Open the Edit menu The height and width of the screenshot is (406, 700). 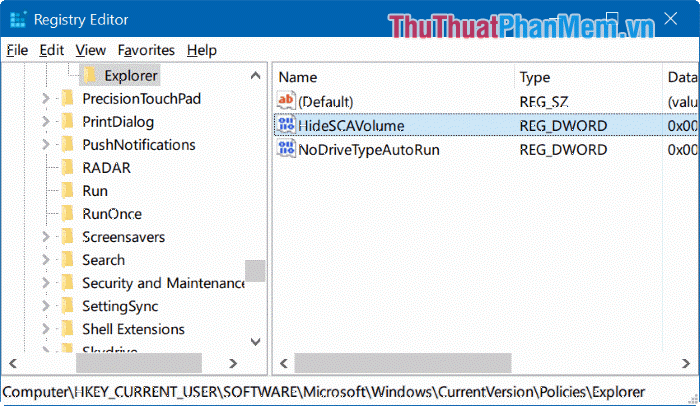[52, 50]
